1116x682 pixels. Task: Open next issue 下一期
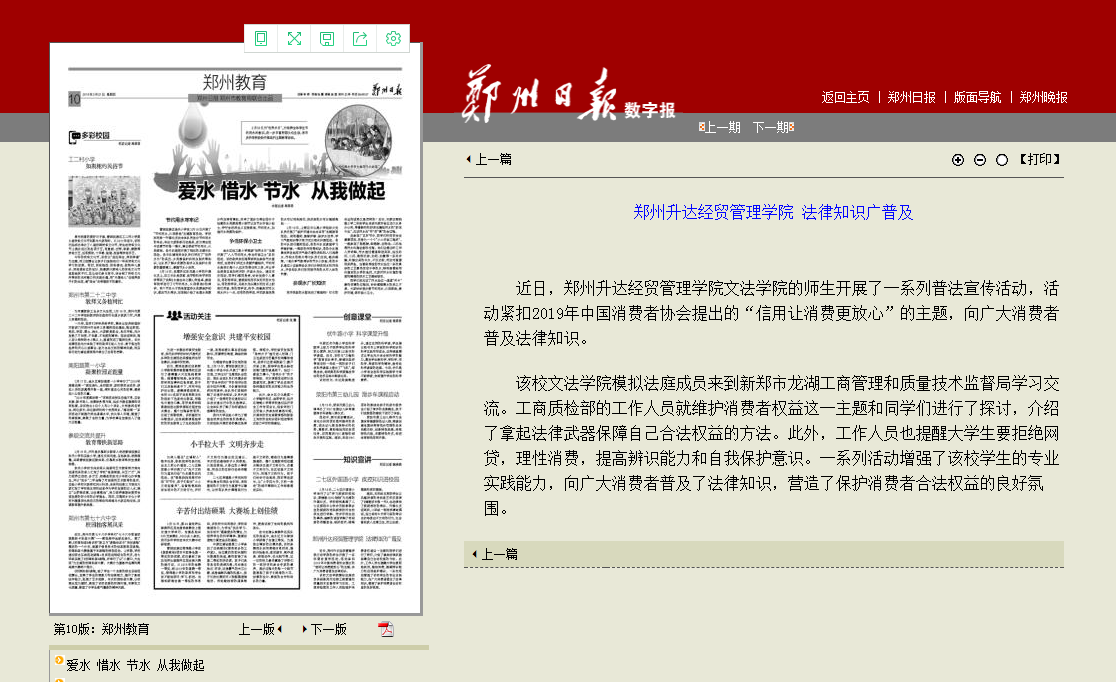772,127
